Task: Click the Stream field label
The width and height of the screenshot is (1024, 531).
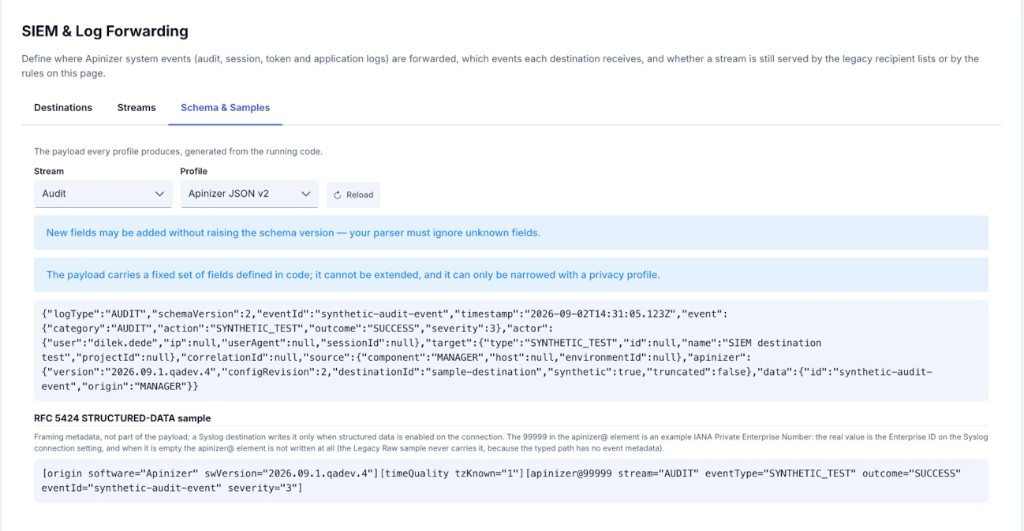Action: pyautogui.click(x=49, y=171)
